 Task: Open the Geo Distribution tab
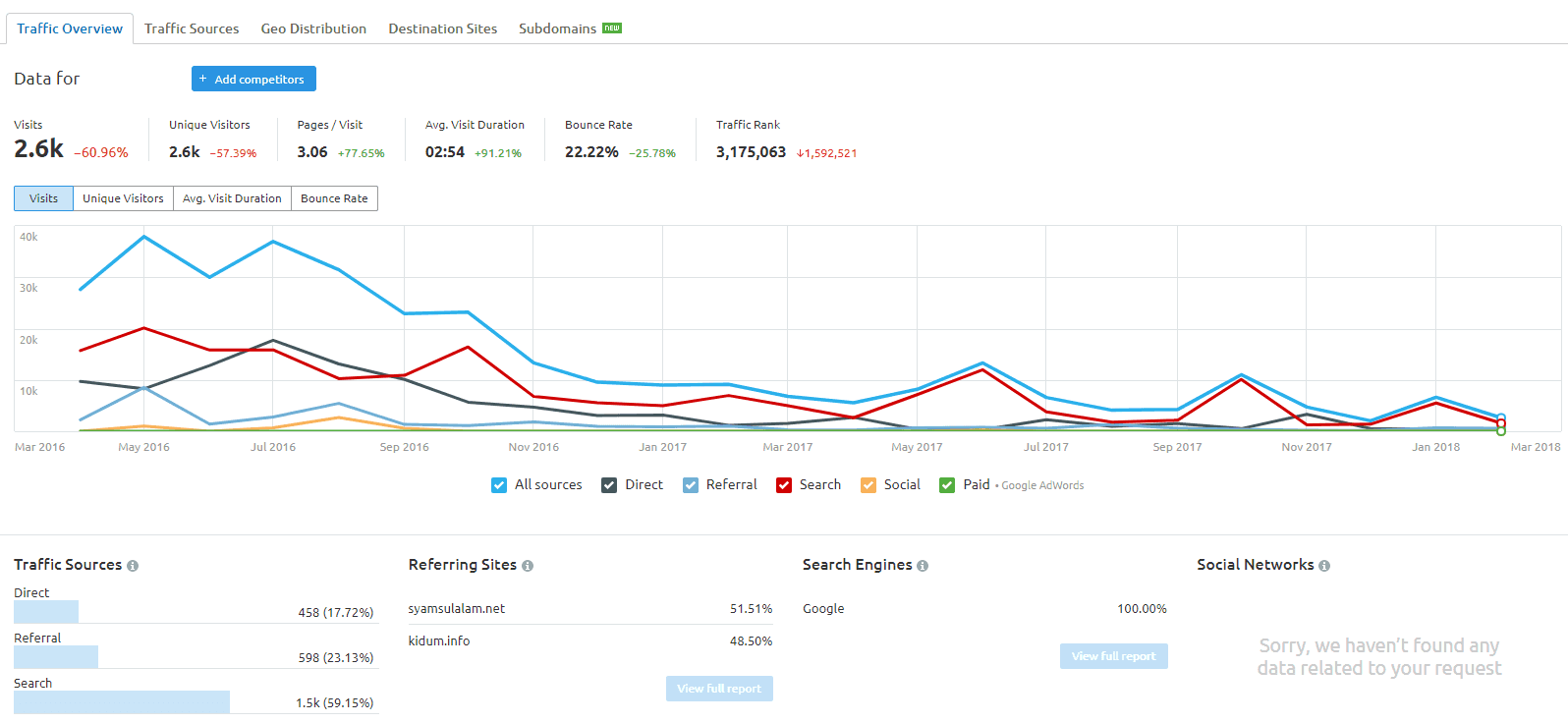point(313,28)
